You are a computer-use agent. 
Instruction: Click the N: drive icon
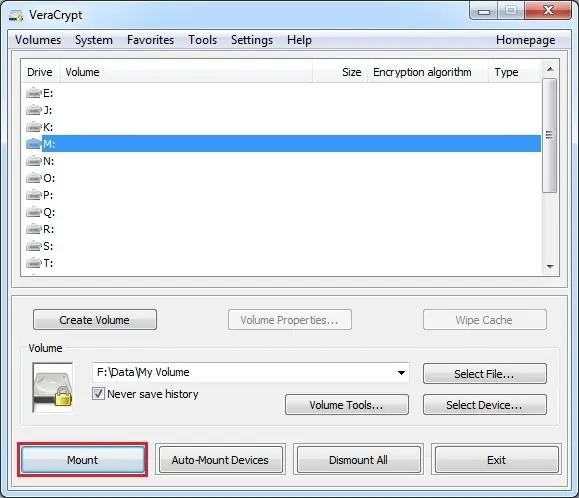pos(34,161)
